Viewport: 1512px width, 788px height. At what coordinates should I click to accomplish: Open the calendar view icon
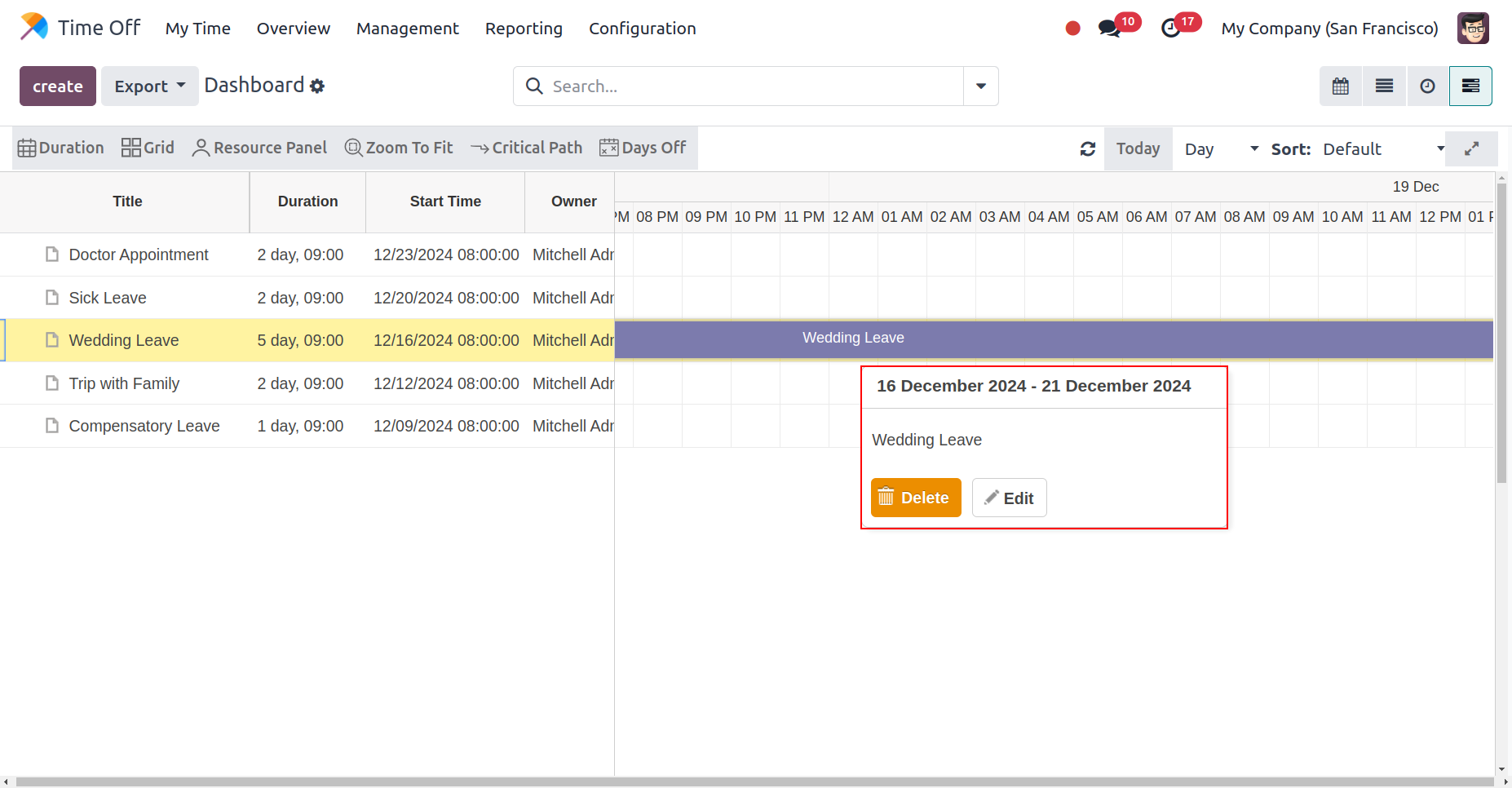[1340, 86]
